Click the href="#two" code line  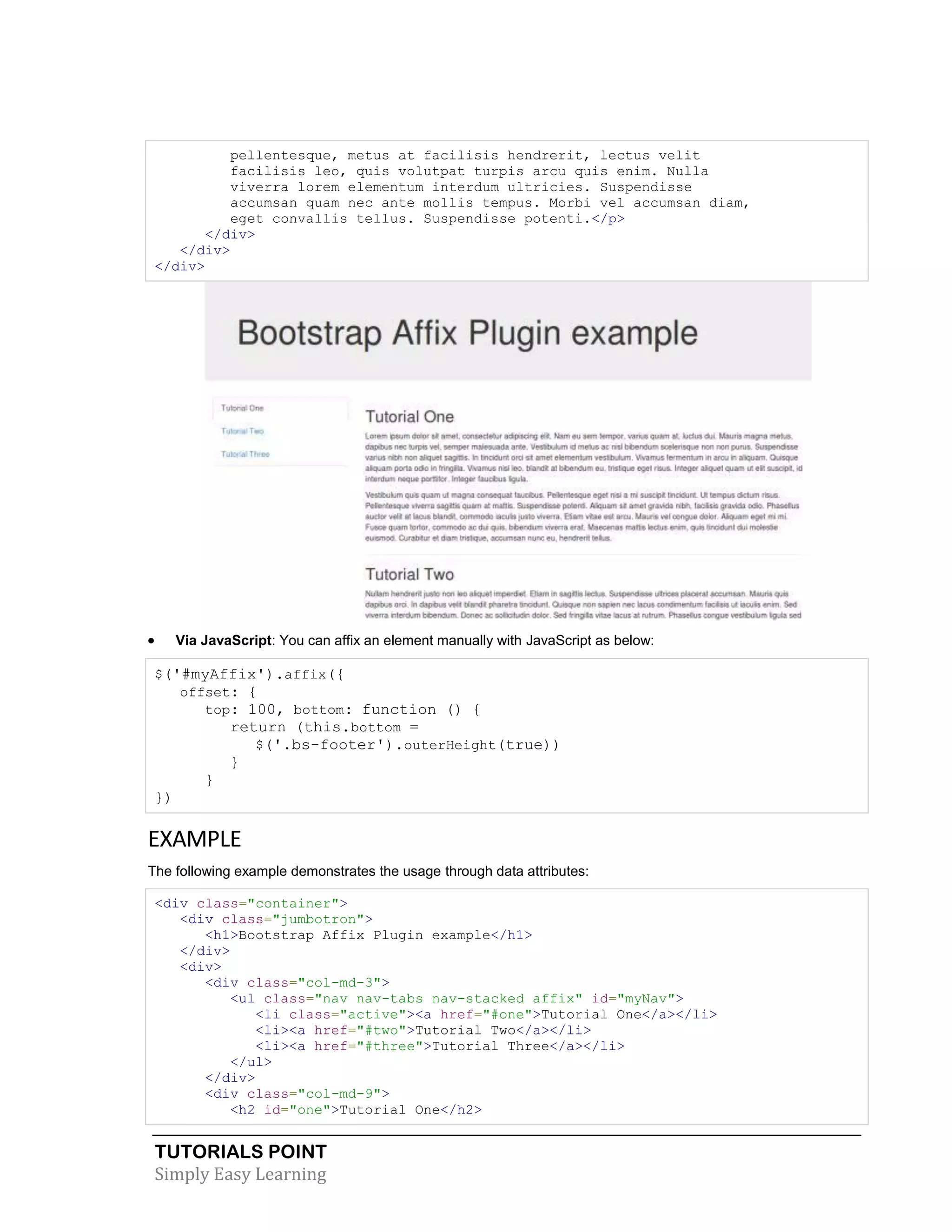[423, 1030]
